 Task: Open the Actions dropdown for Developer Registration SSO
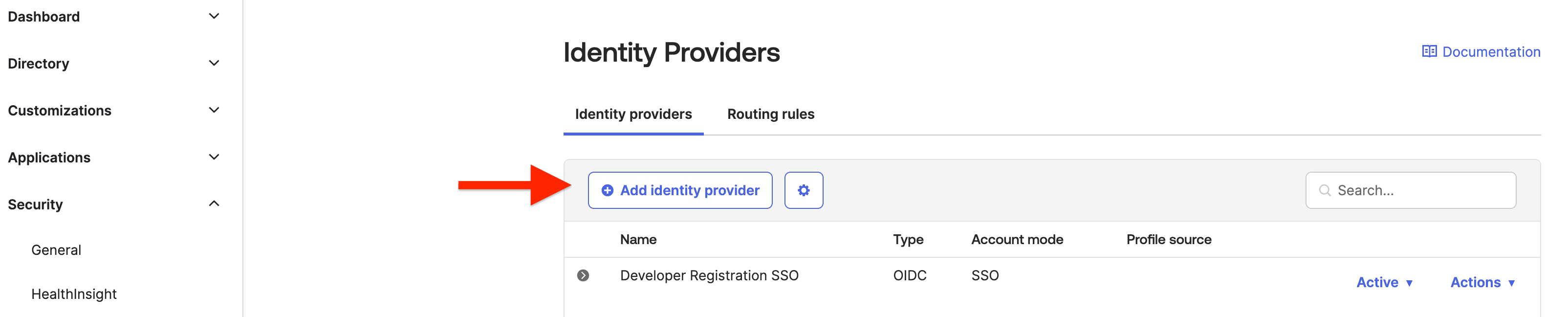coord(1483,282)
